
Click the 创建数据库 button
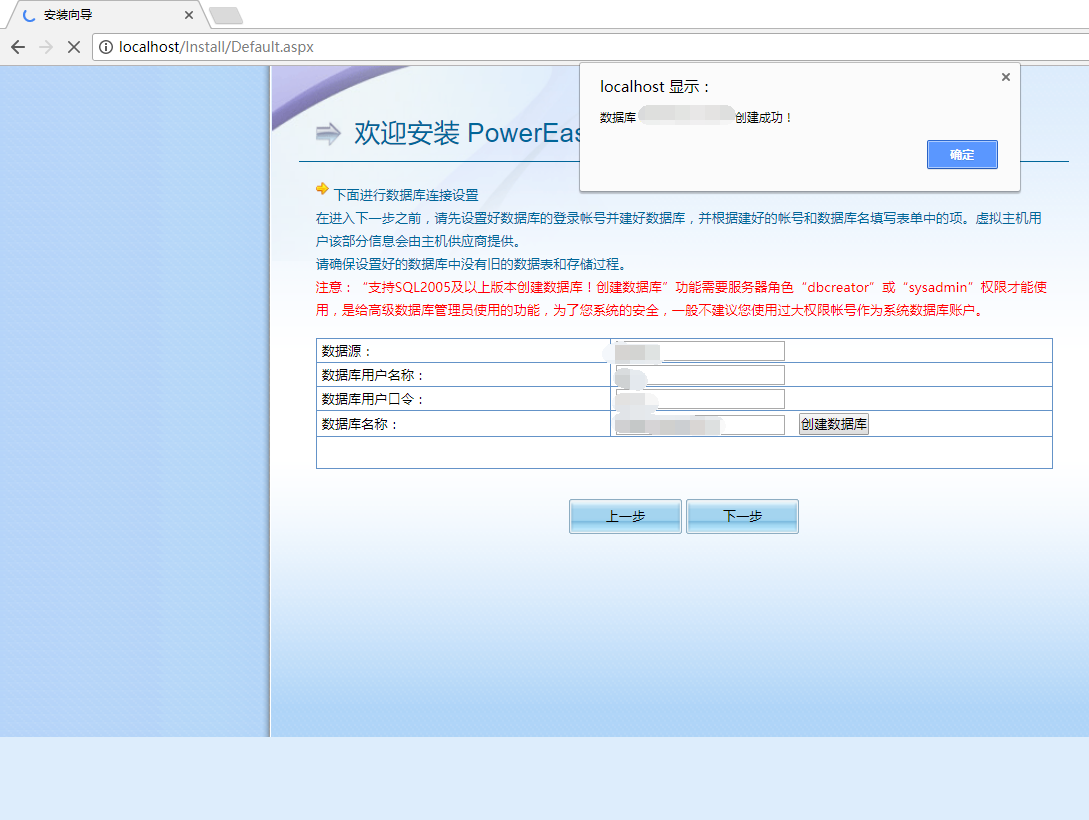click(x=833, y=424)
